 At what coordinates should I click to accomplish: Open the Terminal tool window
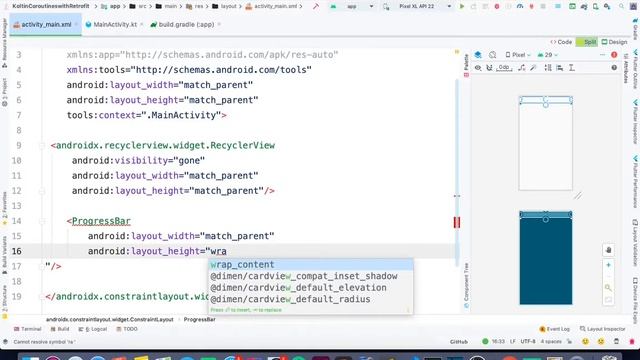pyautogui.click(x=27, y=329)
